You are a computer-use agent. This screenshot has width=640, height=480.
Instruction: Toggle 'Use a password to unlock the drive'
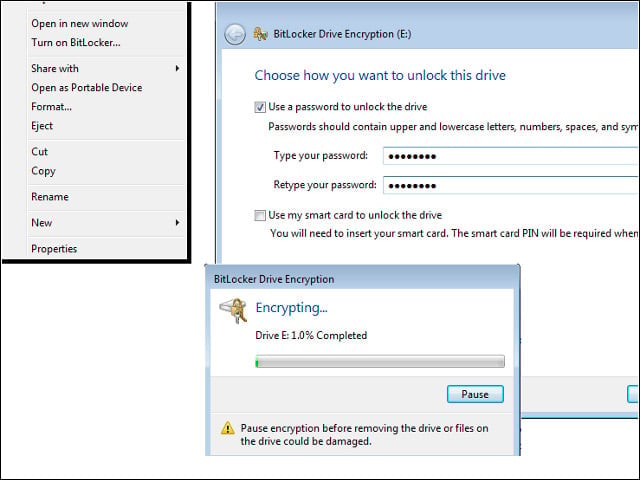tap(260, 107)
